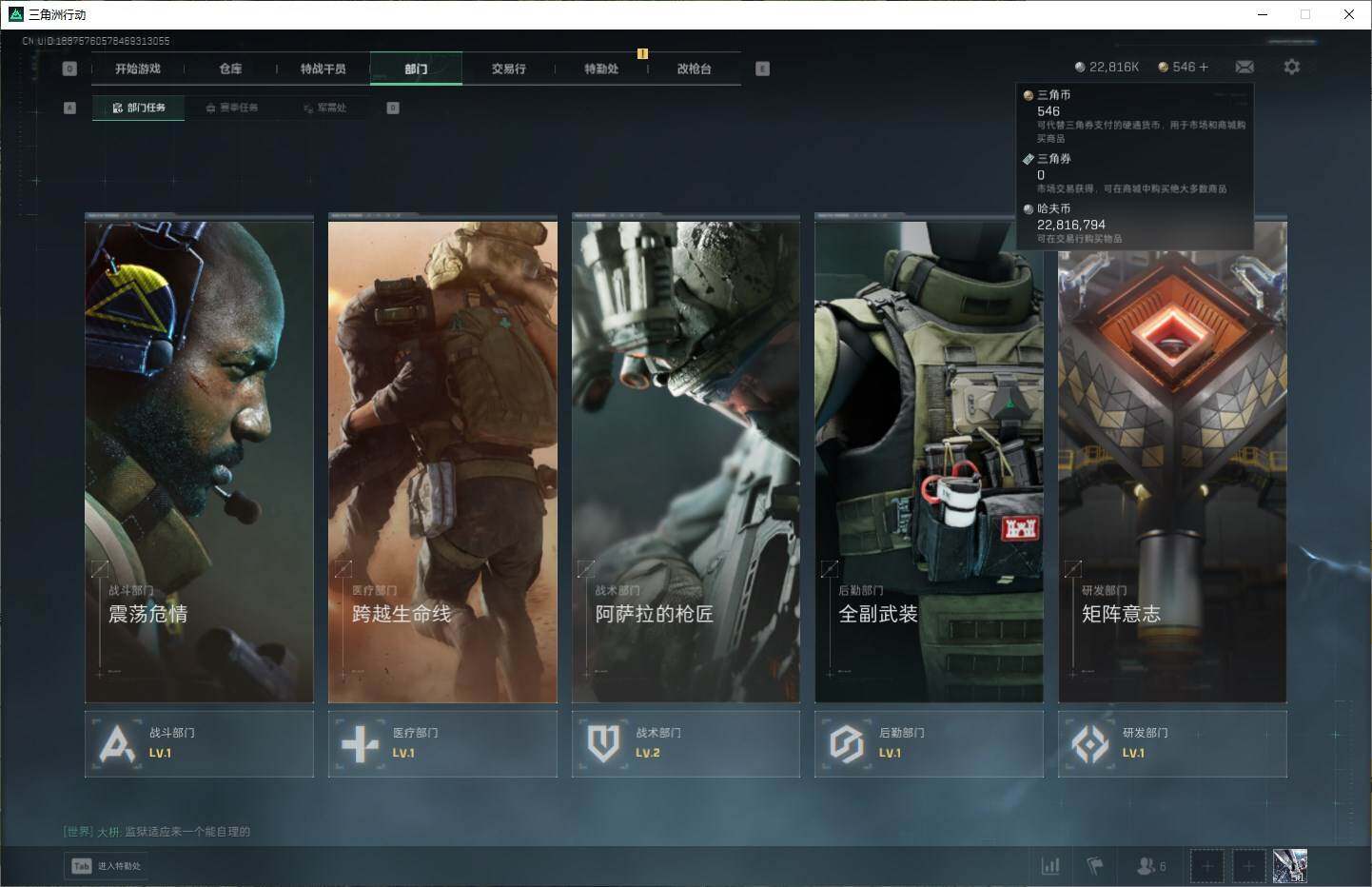Screen dimensions: 1372x887
Task: Click the 后勤部门 hexagon emblem icon
Action: (x=846, y=743)
